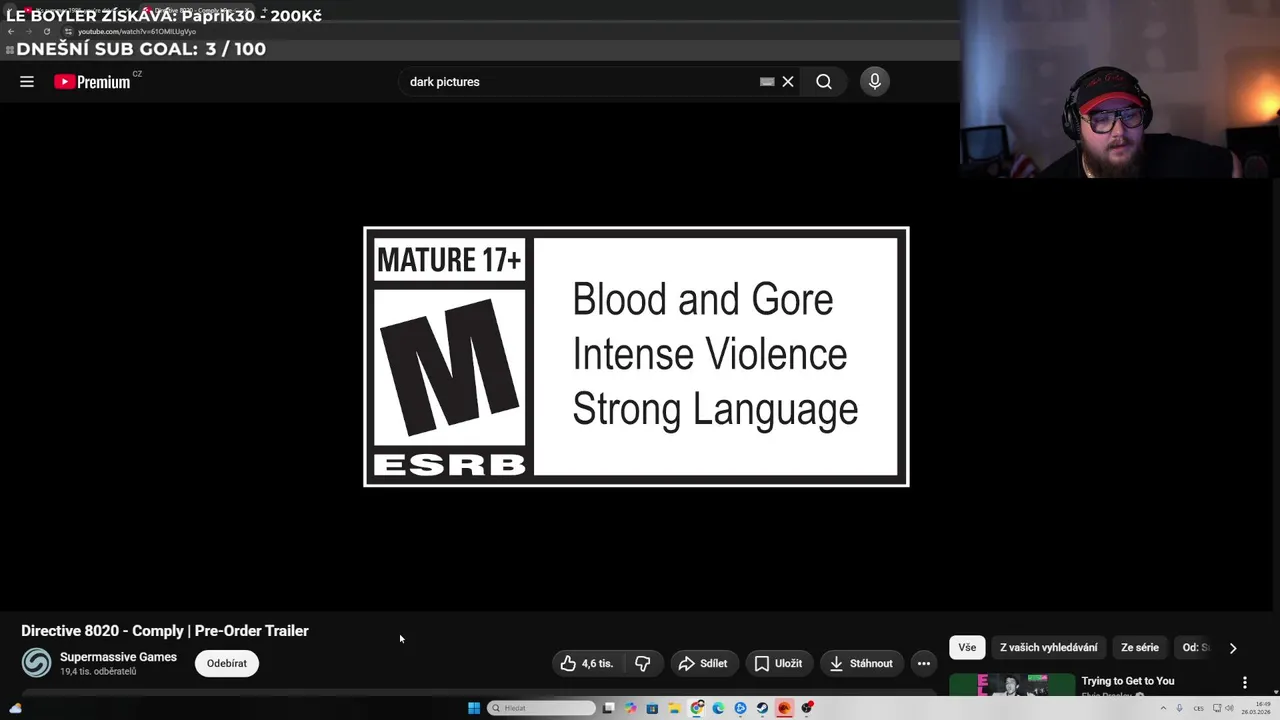Open the Supermassive Games channel name link
The width and height of the screenshot is (1280, 720).
point(118,657)
